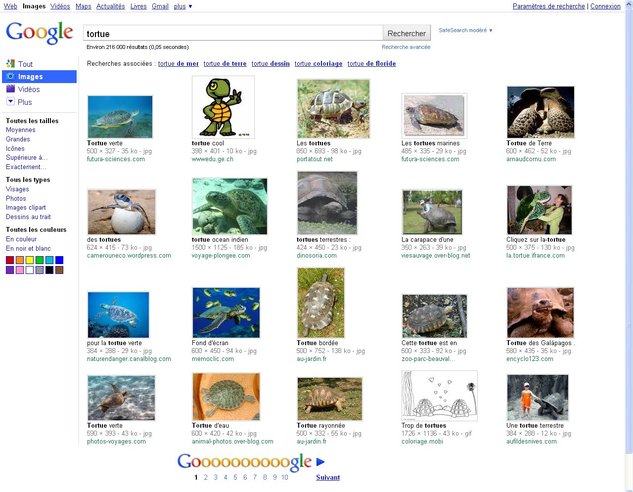633x492 pixels.
Task: Choose the green color swatch filter
Action: point(40,260)
